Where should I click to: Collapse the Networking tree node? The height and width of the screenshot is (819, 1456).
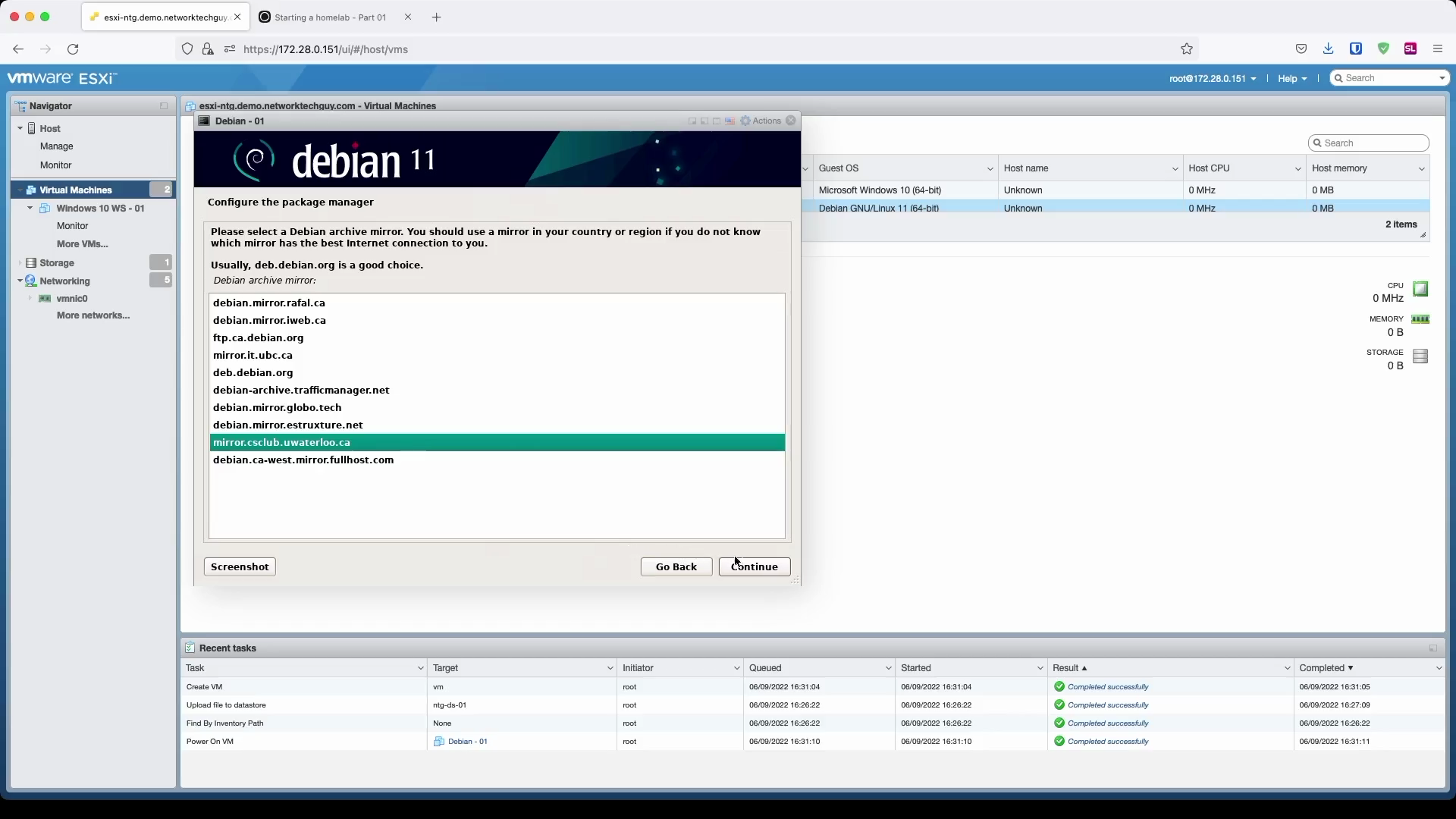pos(20,281)
